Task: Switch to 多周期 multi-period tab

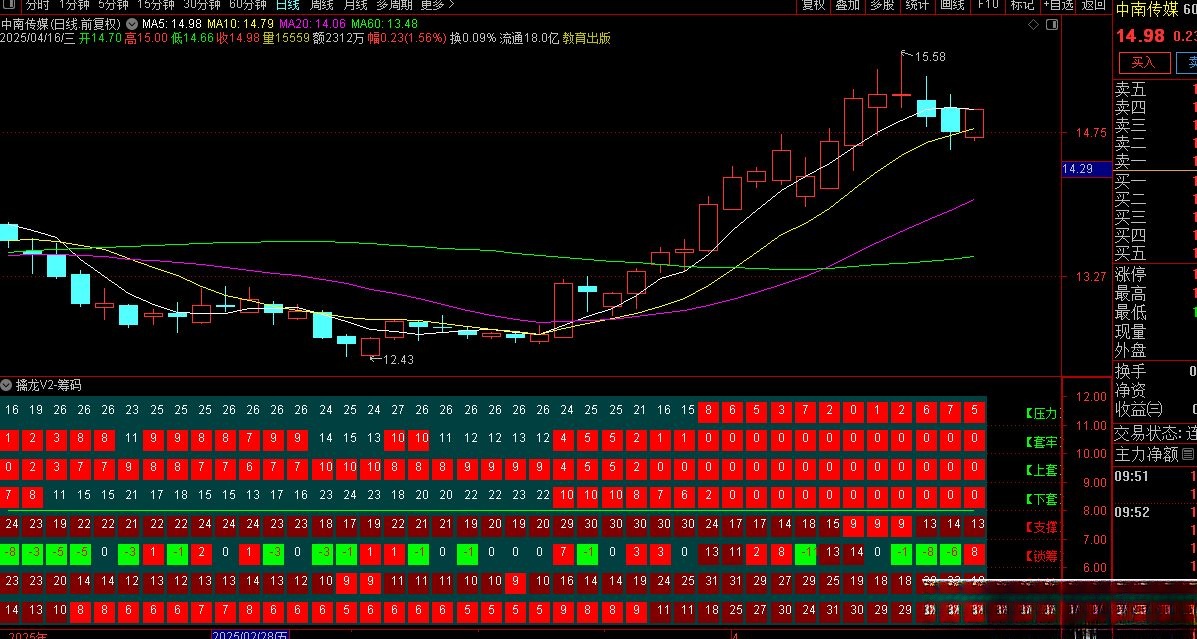Action: (x=393, y=5)
